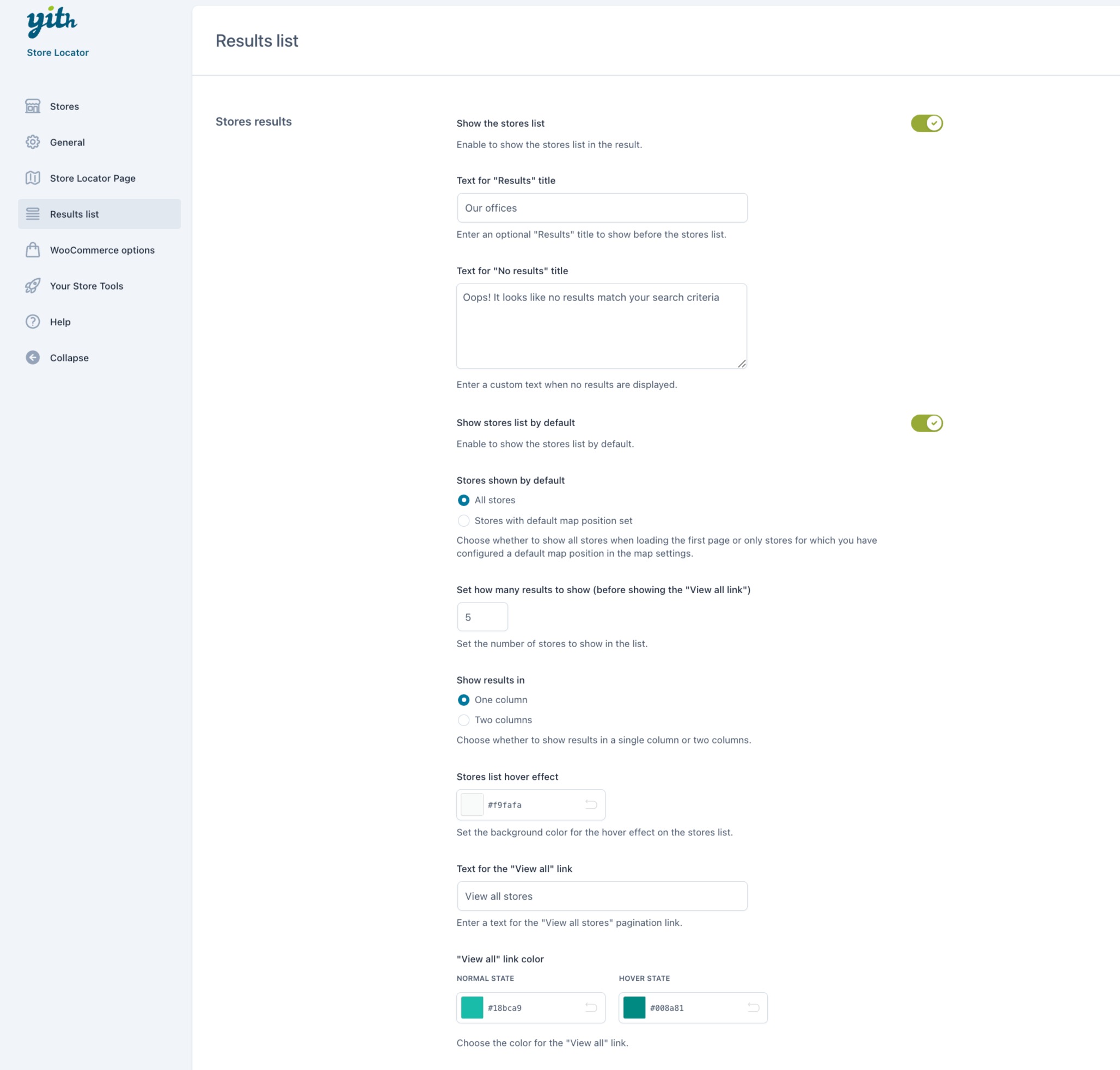Click the Store Locator Page map icon

(x=33, y=178)
